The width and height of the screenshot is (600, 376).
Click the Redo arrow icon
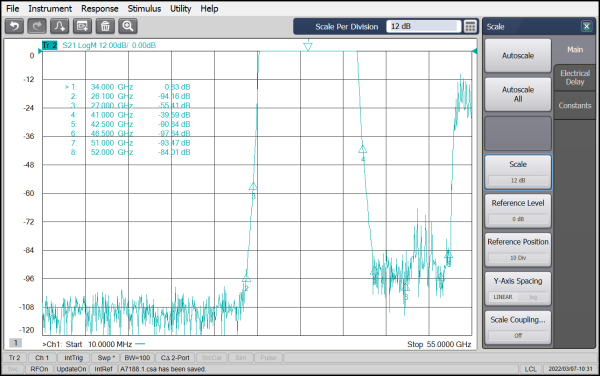(x=37, y=26)
